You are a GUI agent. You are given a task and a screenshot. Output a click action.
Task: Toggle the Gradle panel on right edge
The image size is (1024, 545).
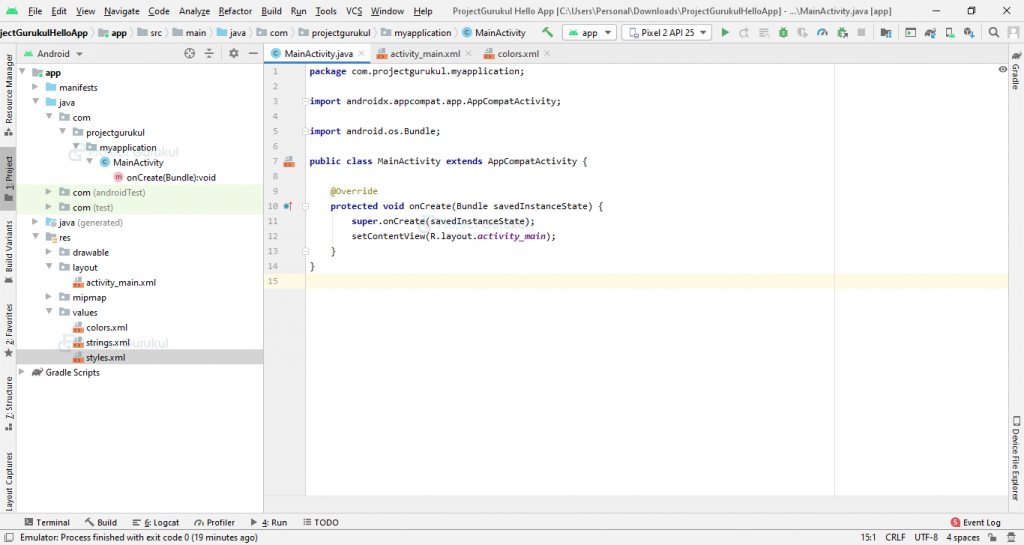tap(1015, 76)
